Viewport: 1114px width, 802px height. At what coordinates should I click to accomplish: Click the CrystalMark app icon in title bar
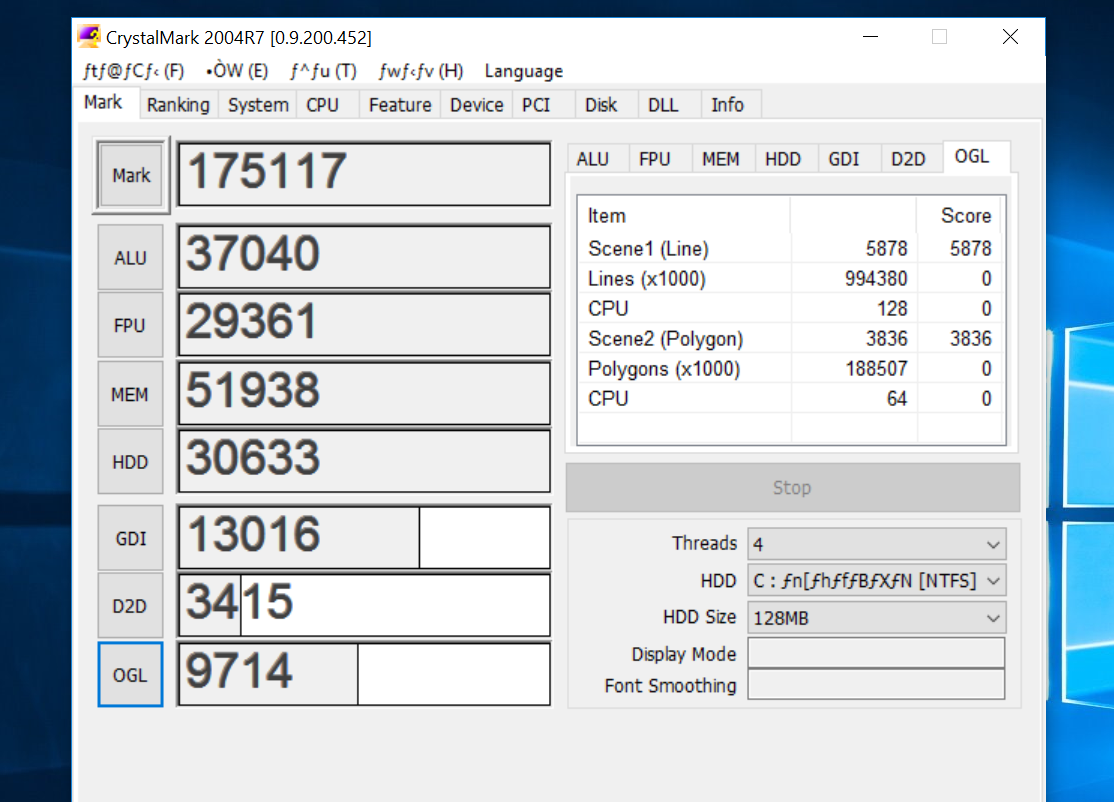pos(89,37)
